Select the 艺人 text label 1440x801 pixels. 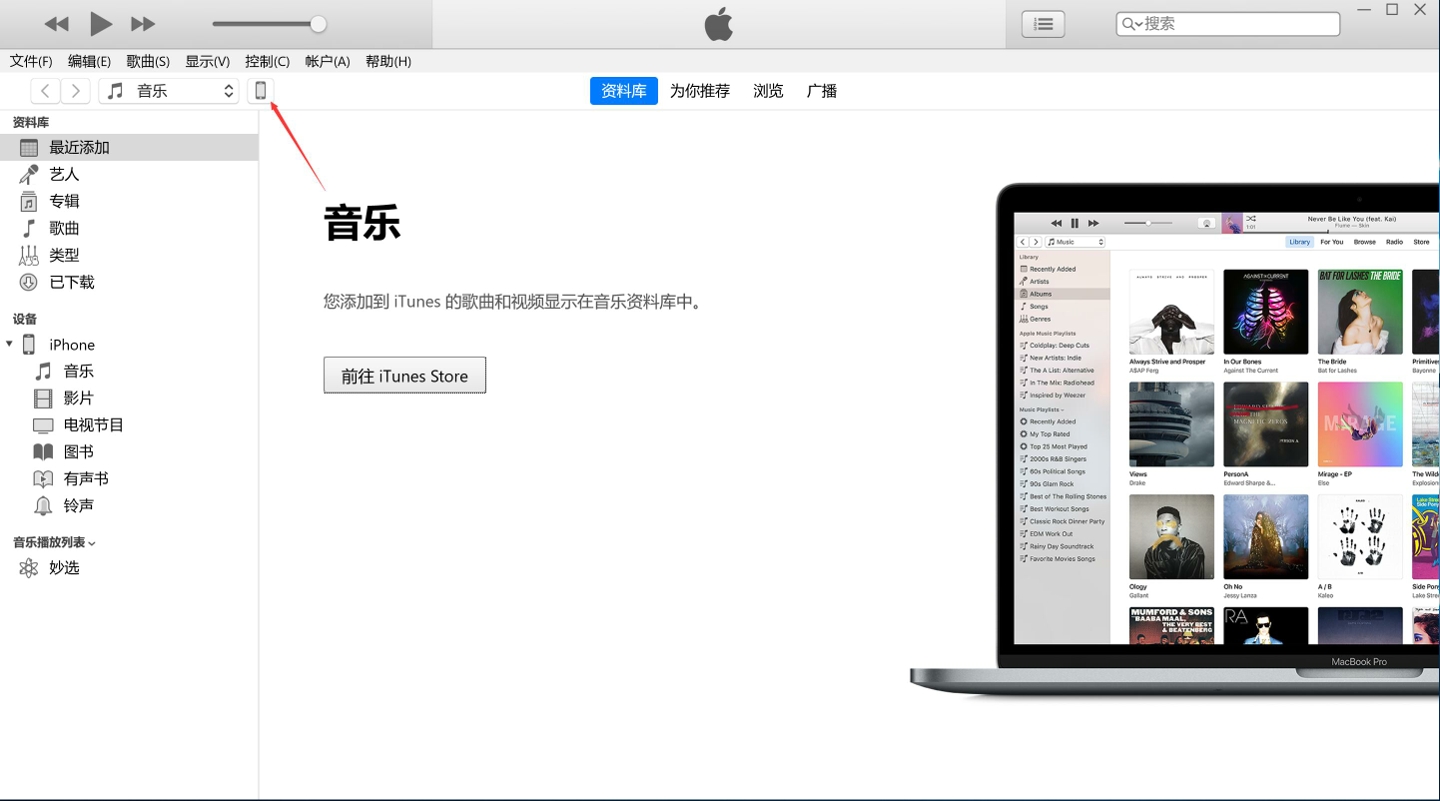pyautogui.click(x=64, y=174)
